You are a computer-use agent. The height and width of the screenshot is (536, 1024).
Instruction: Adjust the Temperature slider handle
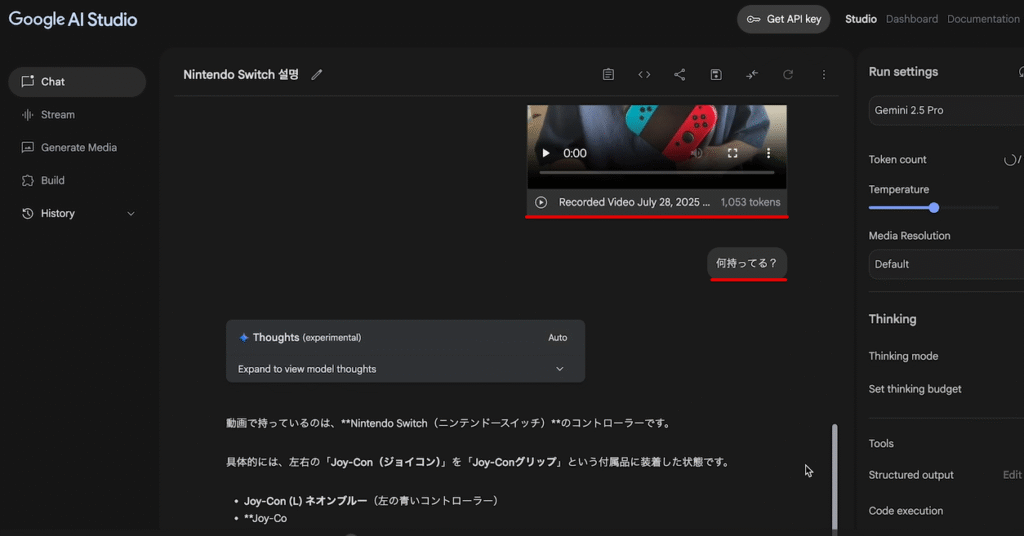[x=934, y=208]
